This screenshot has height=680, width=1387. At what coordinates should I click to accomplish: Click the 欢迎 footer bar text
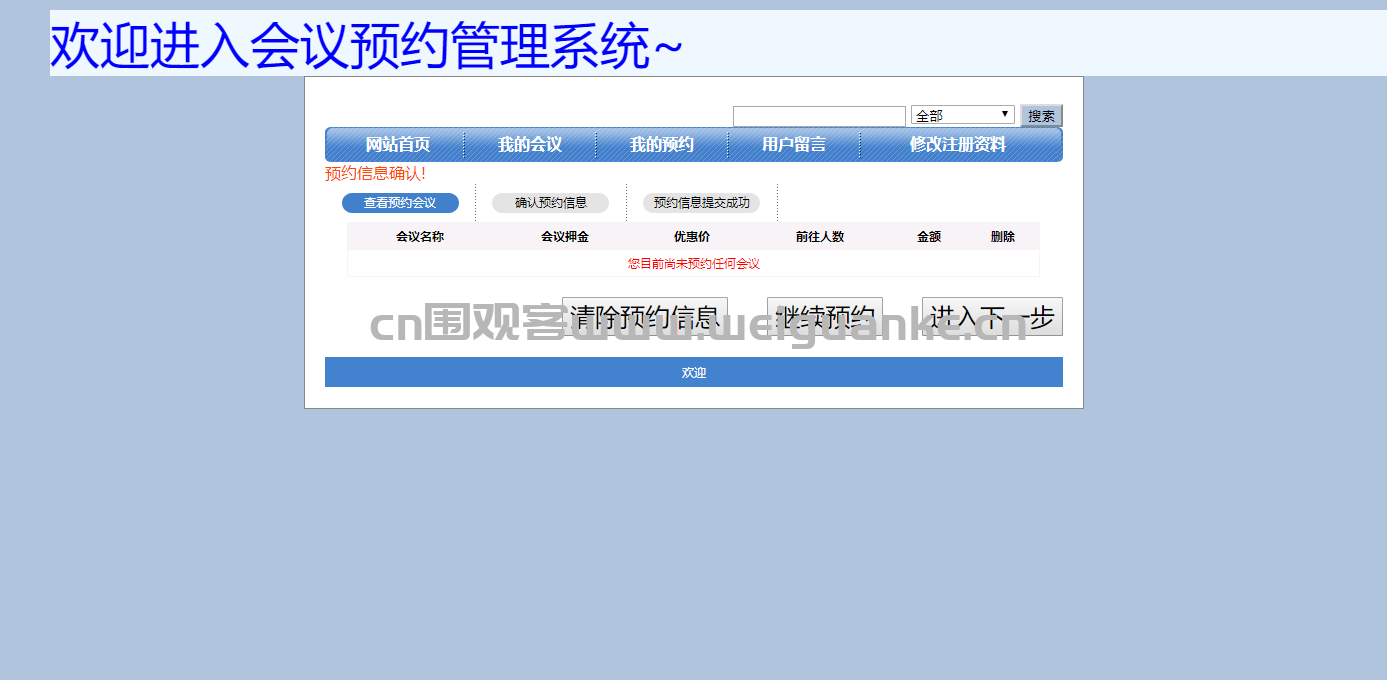pyautogui.click(x=694, y=372)
